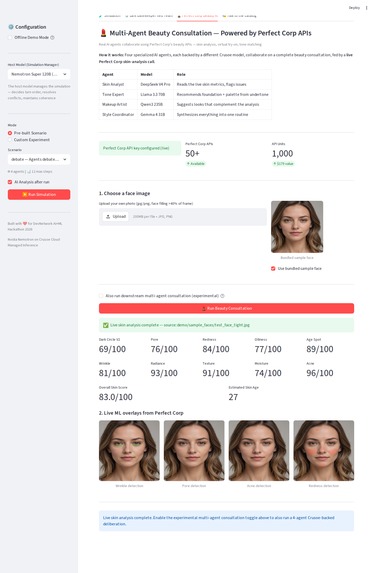
Task: Click the active red-underlined tab
Action: click(x=198, y=16)
